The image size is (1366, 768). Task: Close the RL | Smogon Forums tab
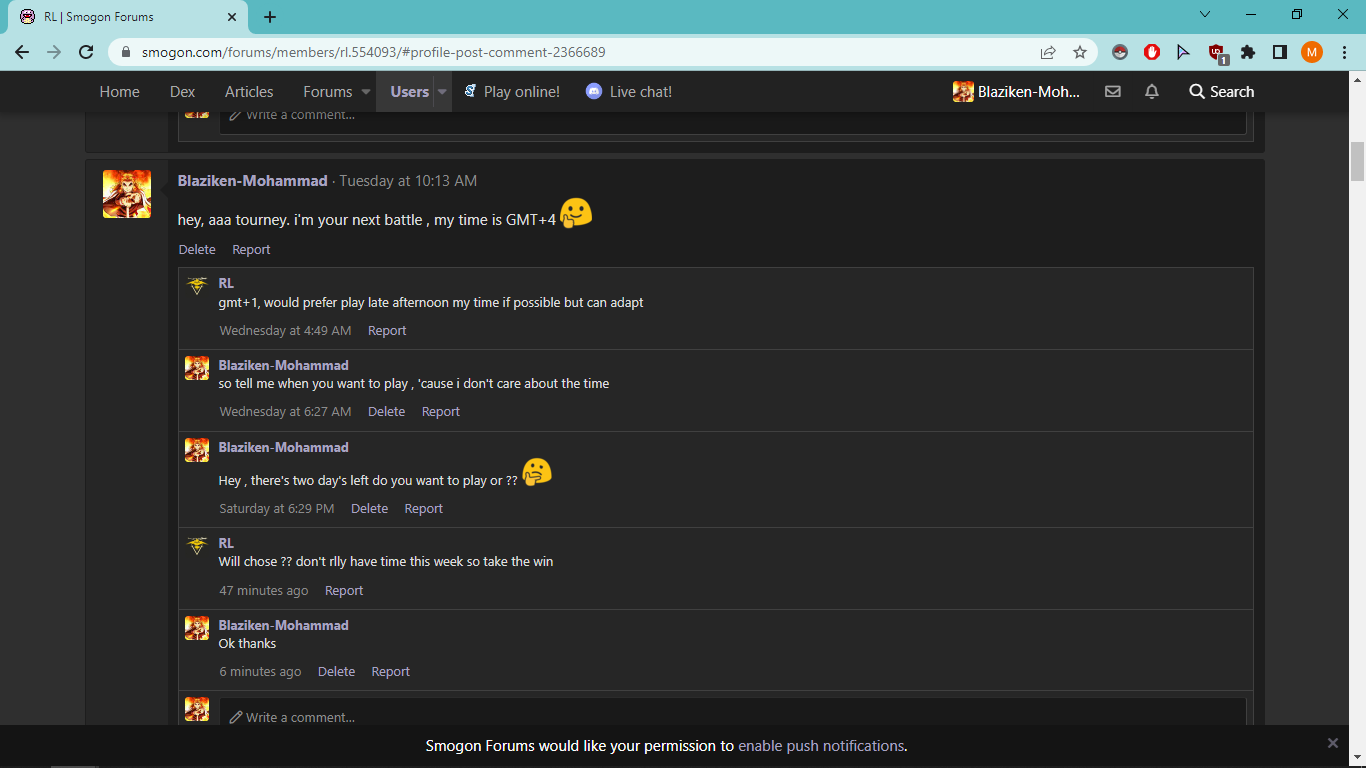231,17
